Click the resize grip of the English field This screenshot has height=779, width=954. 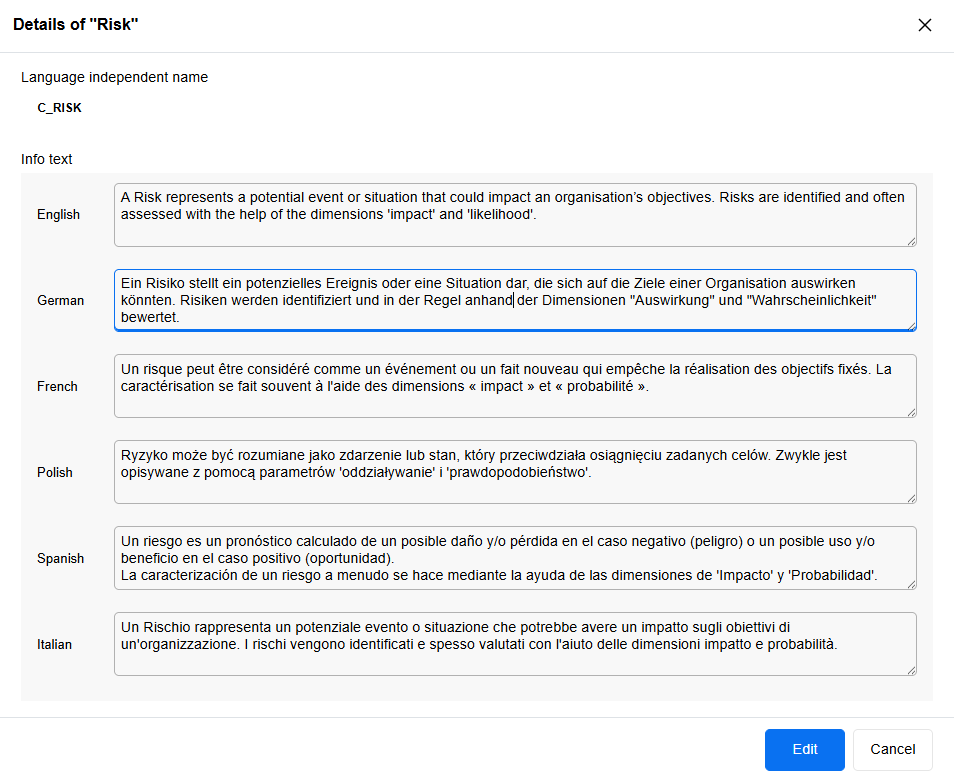[911, 243]
